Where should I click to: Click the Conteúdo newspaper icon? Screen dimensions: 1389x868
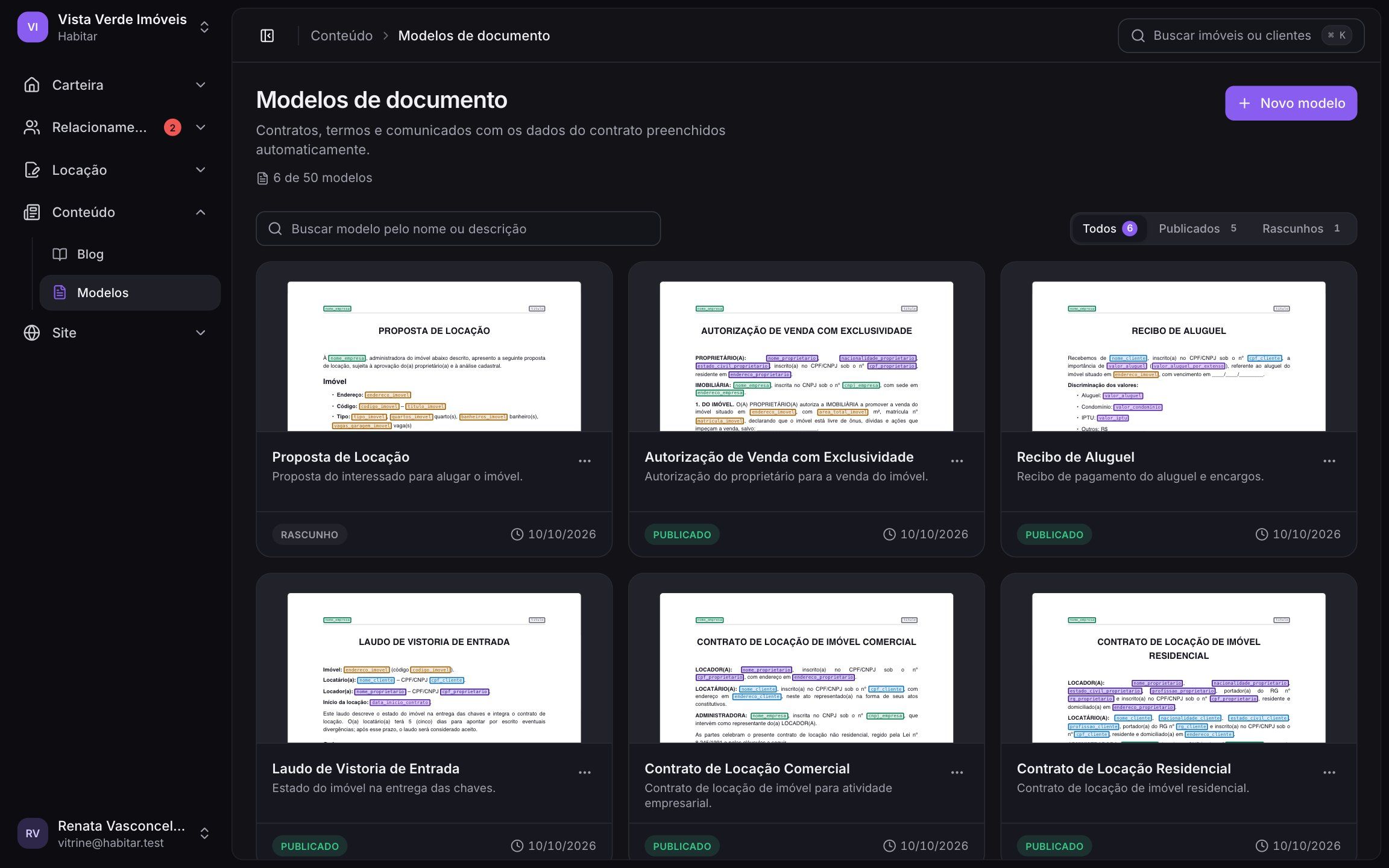click(x=32, y=212)
